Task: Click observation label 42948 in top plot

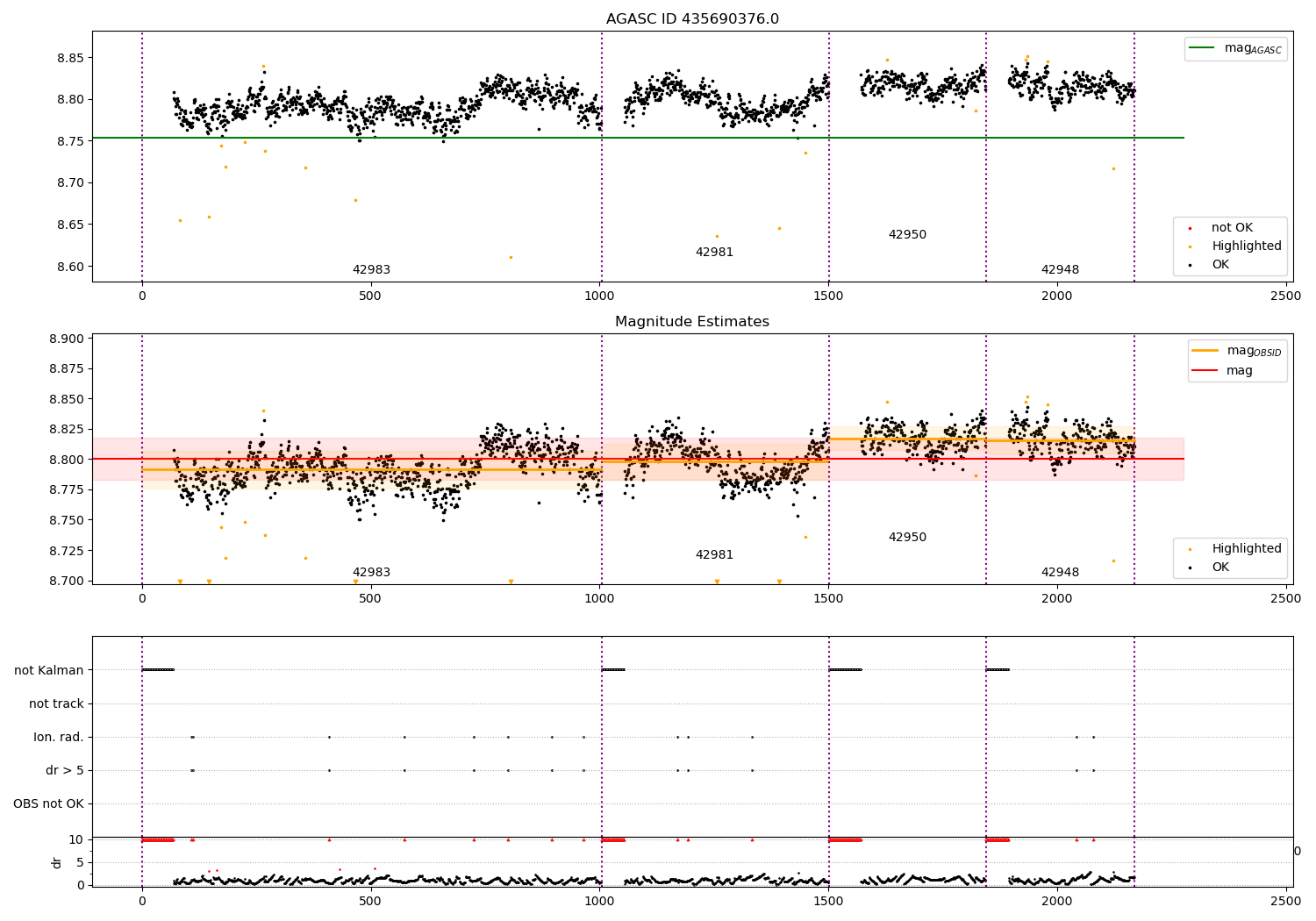Action: pyautogui.click(x=1060, y=270)
